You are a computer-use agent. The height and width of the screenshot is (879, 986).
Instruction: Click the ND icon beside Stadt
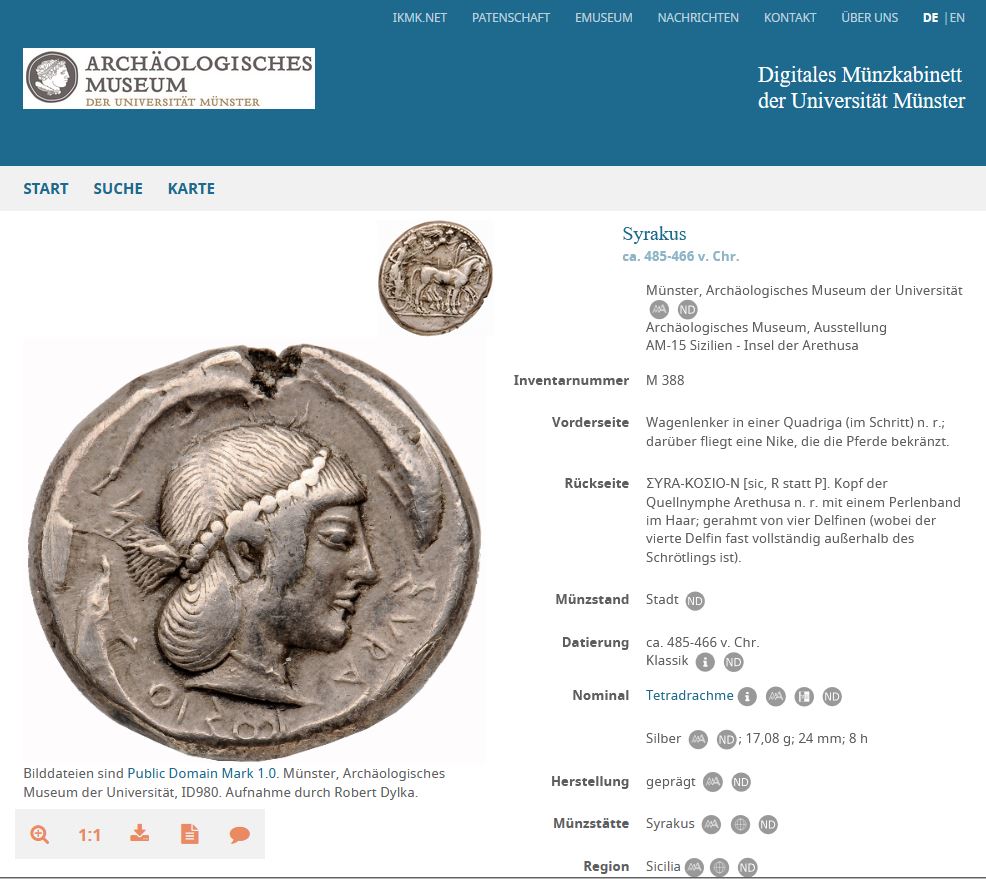coord(695,601)
